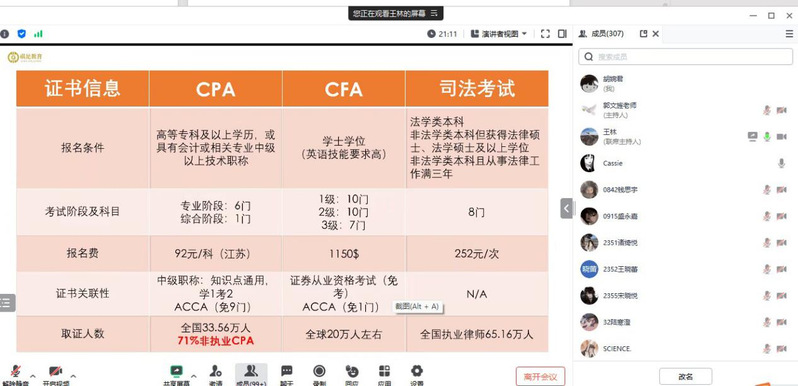This screenshot has width=798, height=386.
Task: Pop out the members panel icon
Action: 643,34
